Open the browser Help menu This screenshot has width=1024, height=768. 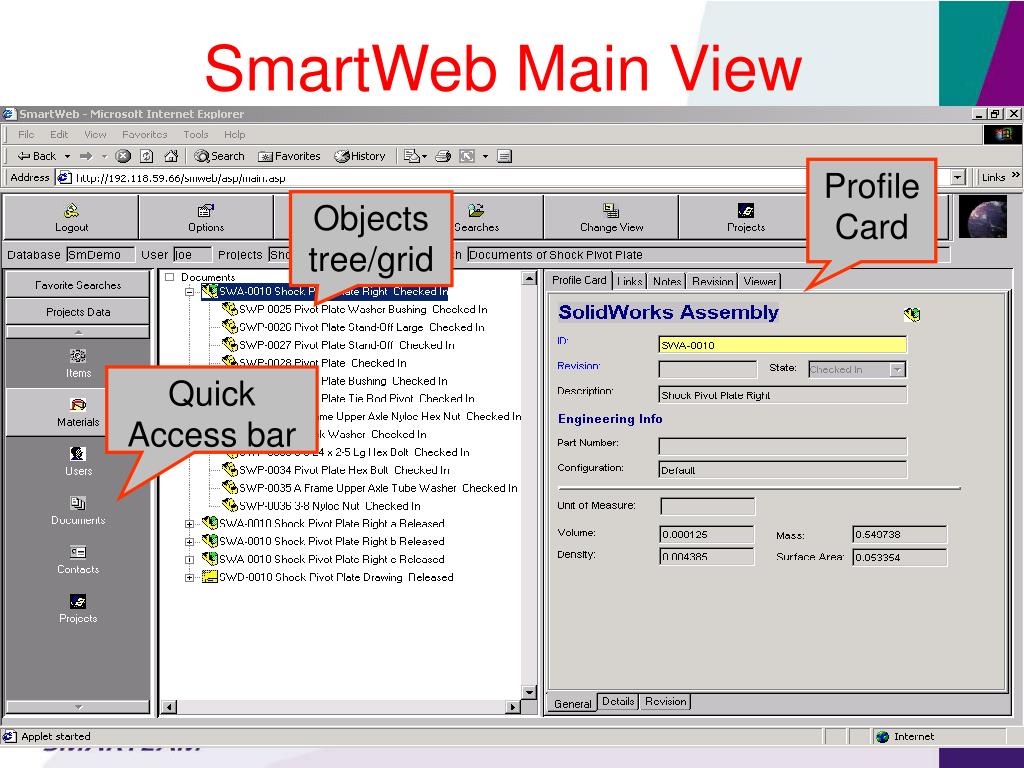234,135
